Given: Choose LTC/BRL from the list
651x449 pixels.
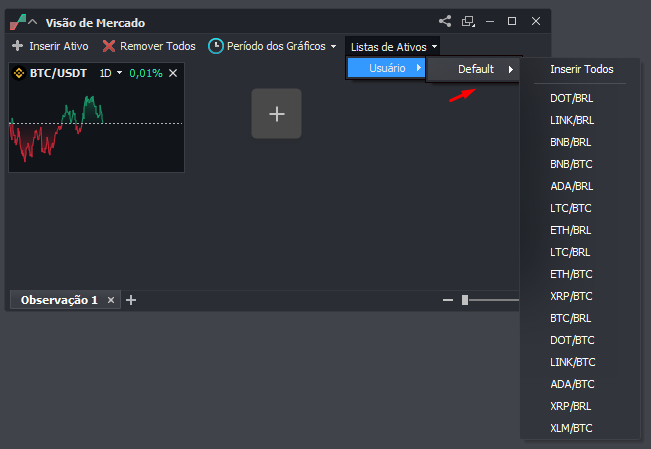Looking at the screenshot, I should (x=570, y=253).
